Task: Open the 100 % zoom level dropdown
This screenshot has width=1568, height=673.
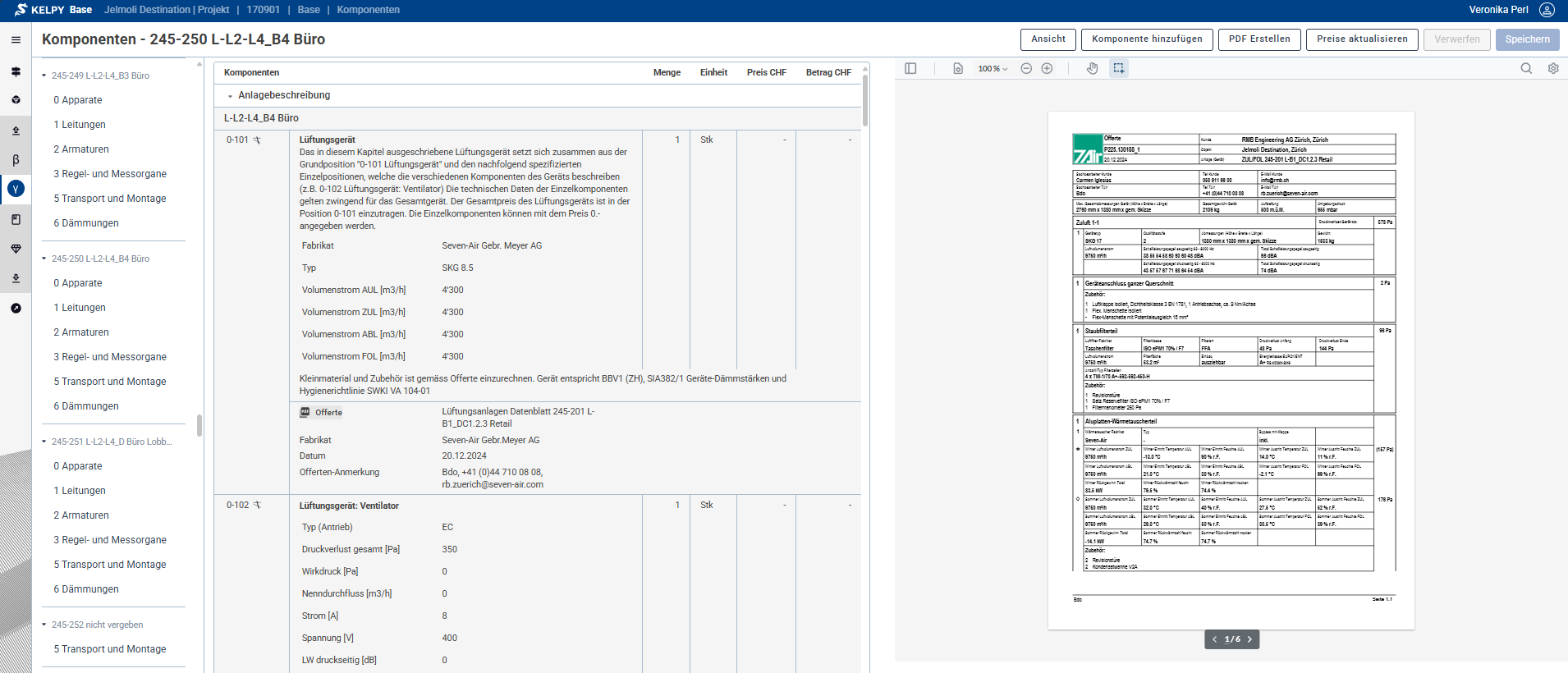Action: pyautogui.click(x=993, y=69)
